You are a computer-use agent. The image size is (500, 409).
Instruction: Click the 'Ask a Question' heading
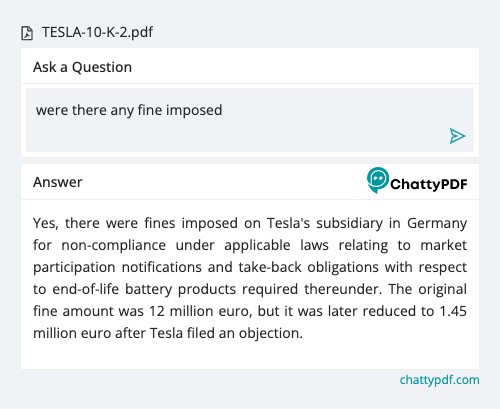(82, 67)
